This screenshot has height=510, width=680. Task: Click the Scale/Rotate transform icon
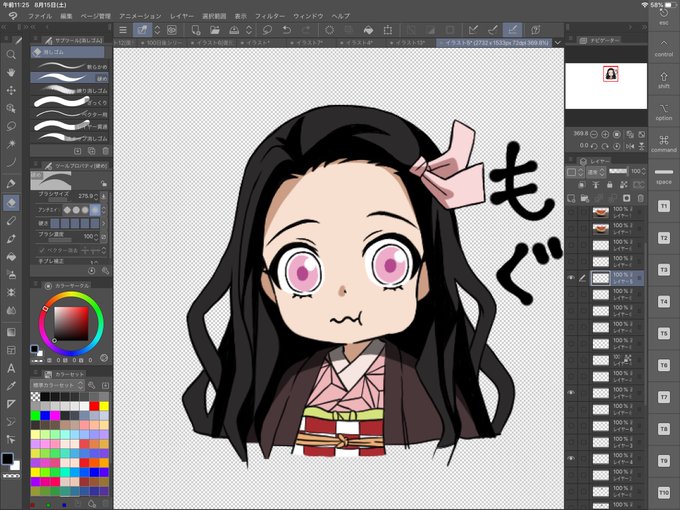388,30
